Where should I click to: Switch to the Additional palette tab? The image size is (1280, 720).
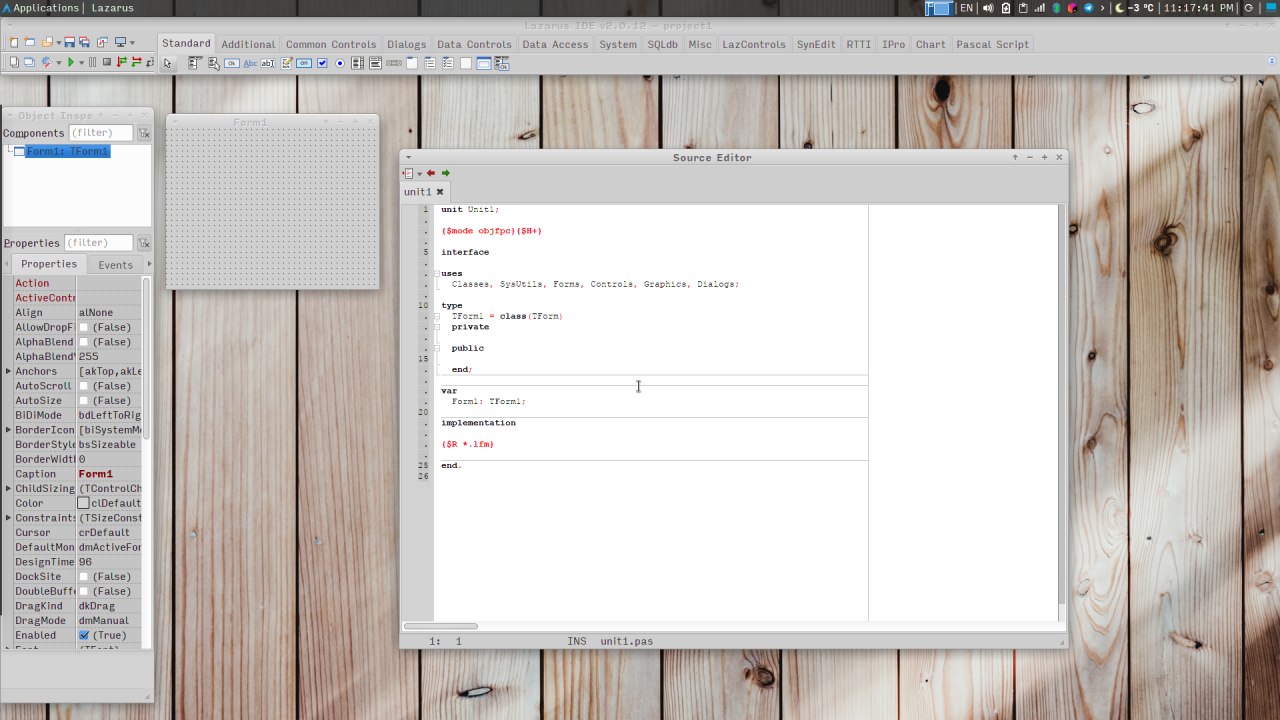pyautogui.click(x=248, y=44)
